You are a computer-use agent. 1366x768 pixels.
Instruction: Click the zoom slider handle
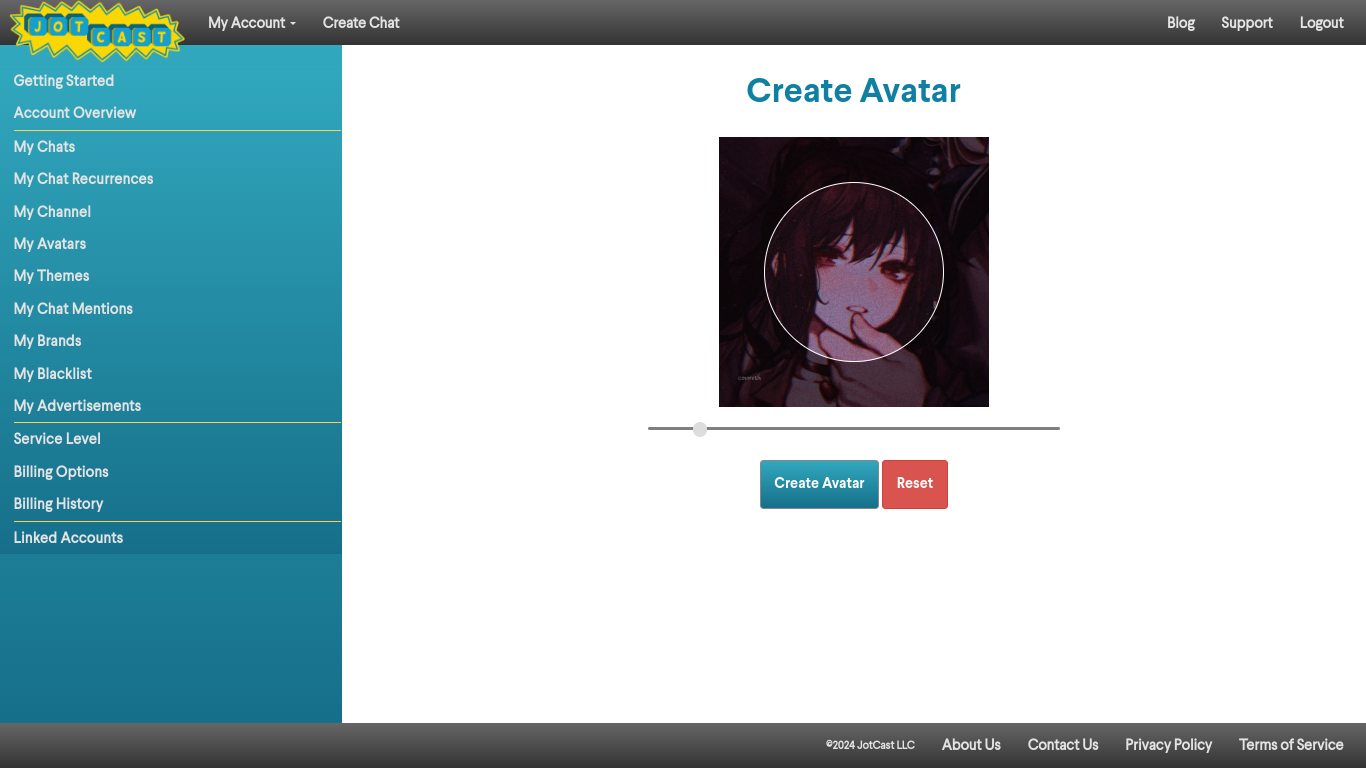click(700, 429)
